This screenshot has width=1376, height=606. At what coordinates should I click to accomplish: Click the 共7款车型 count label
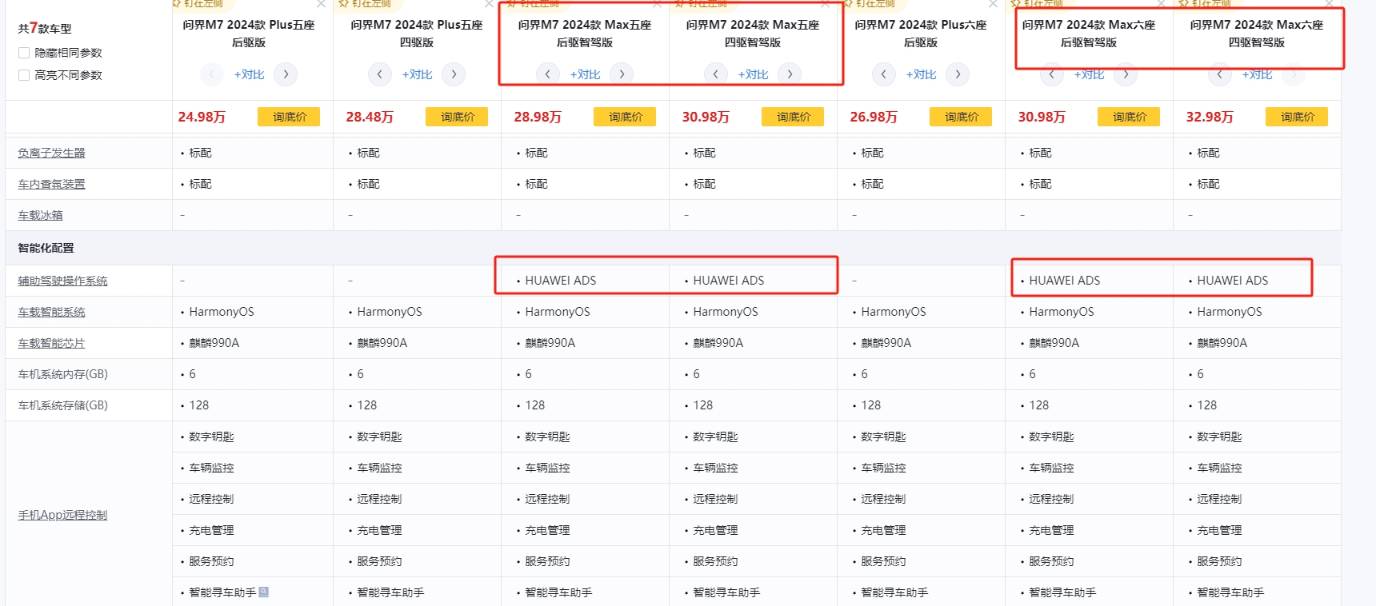pyautogui.click(x=46, y=29)
